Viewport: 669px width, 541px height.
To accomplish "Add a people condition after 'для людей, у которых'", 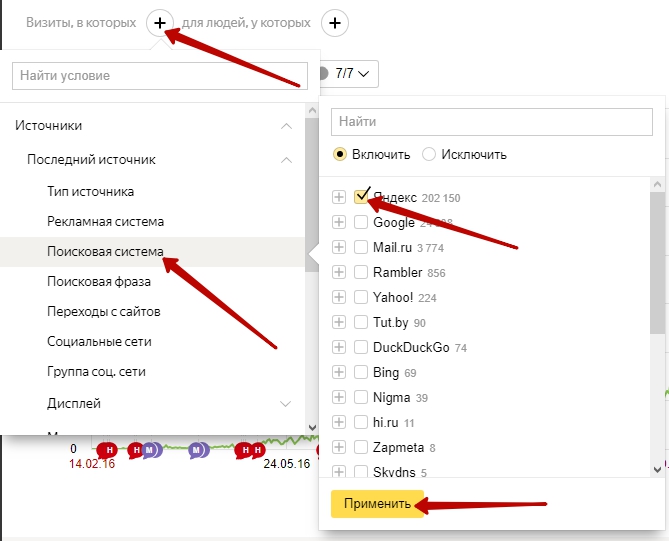I will [335, 23].
